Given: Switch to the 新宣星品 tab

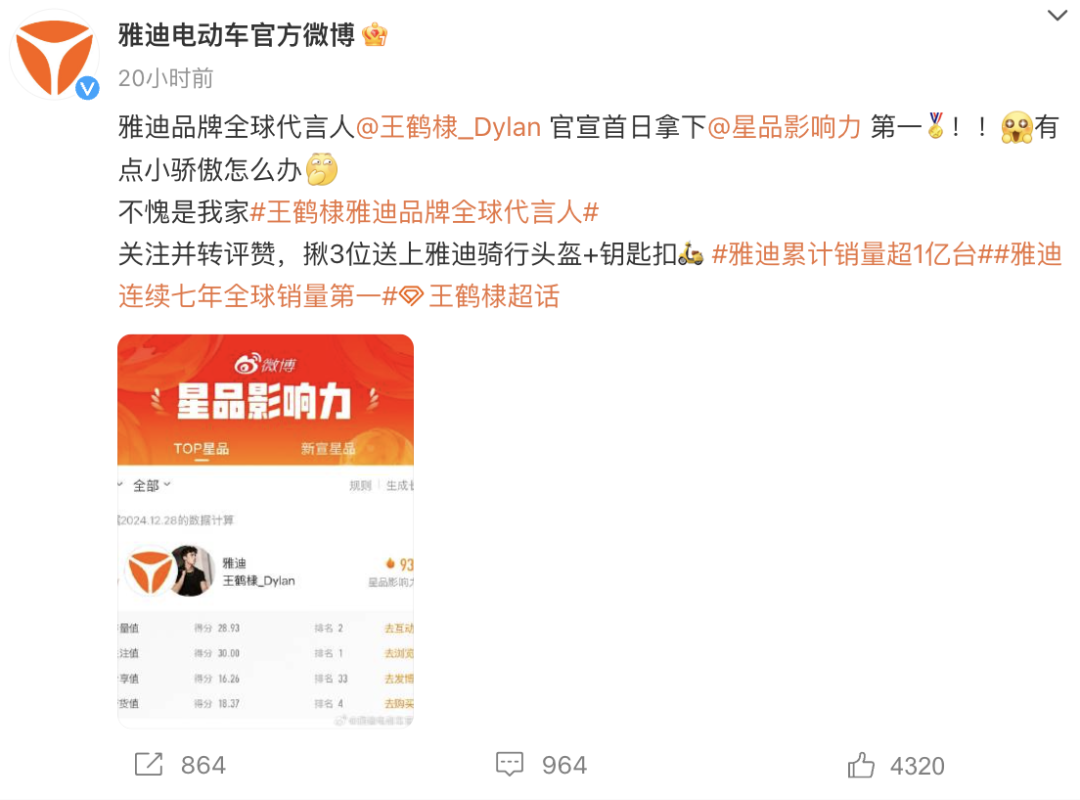Looking at the screenshot, I should (x=328, y=449).
